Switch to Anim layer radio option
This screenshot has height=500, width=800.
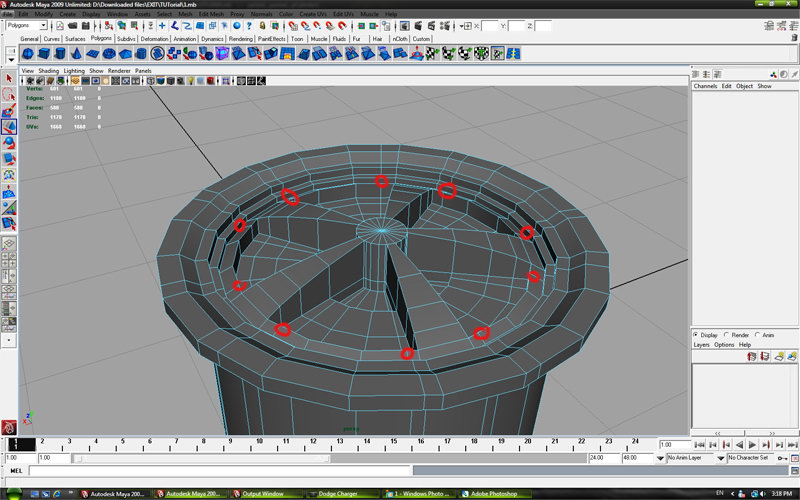tap(758, 335)
